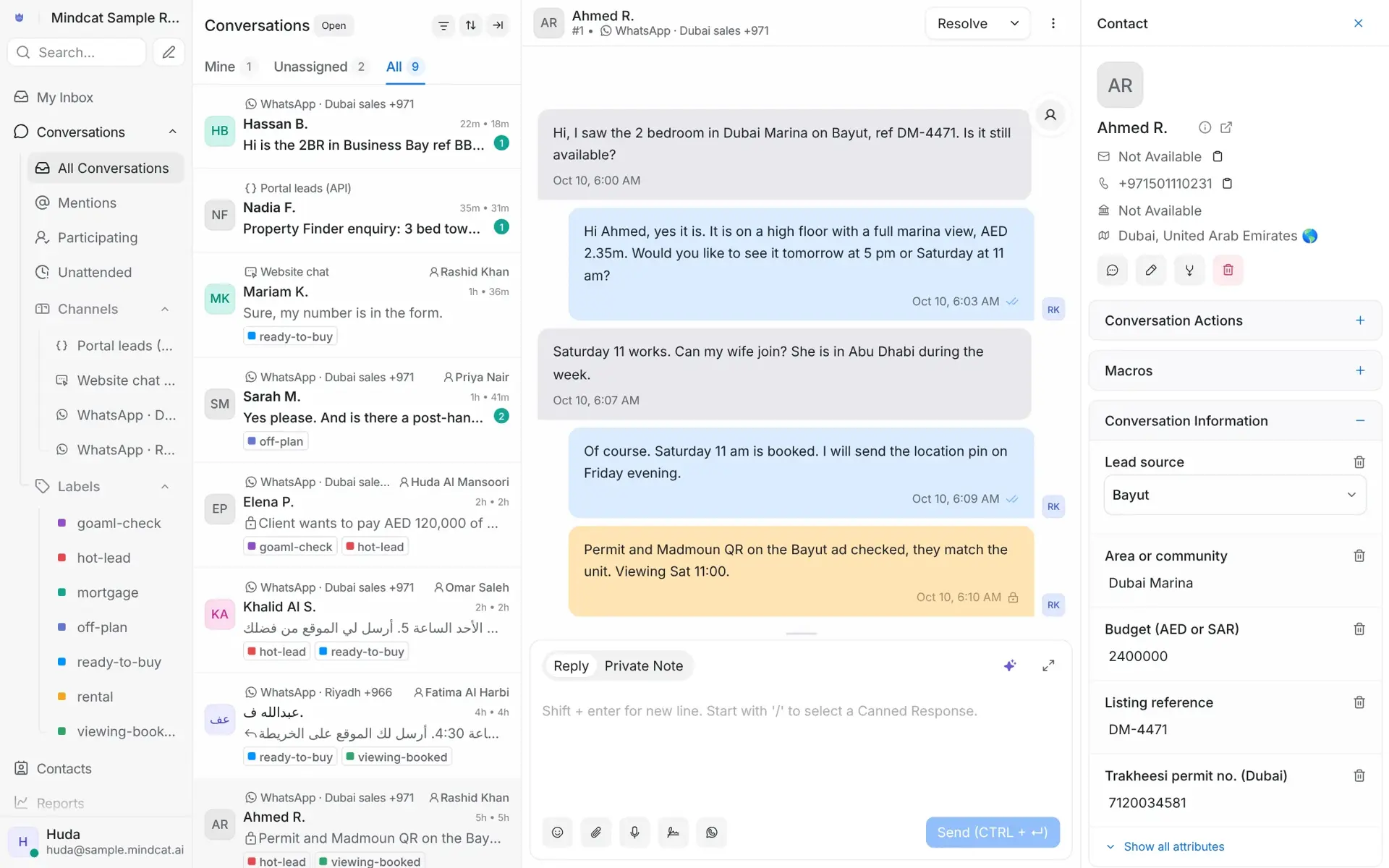
Task: Click the merge contact icon
Action: pos(1189,270)
